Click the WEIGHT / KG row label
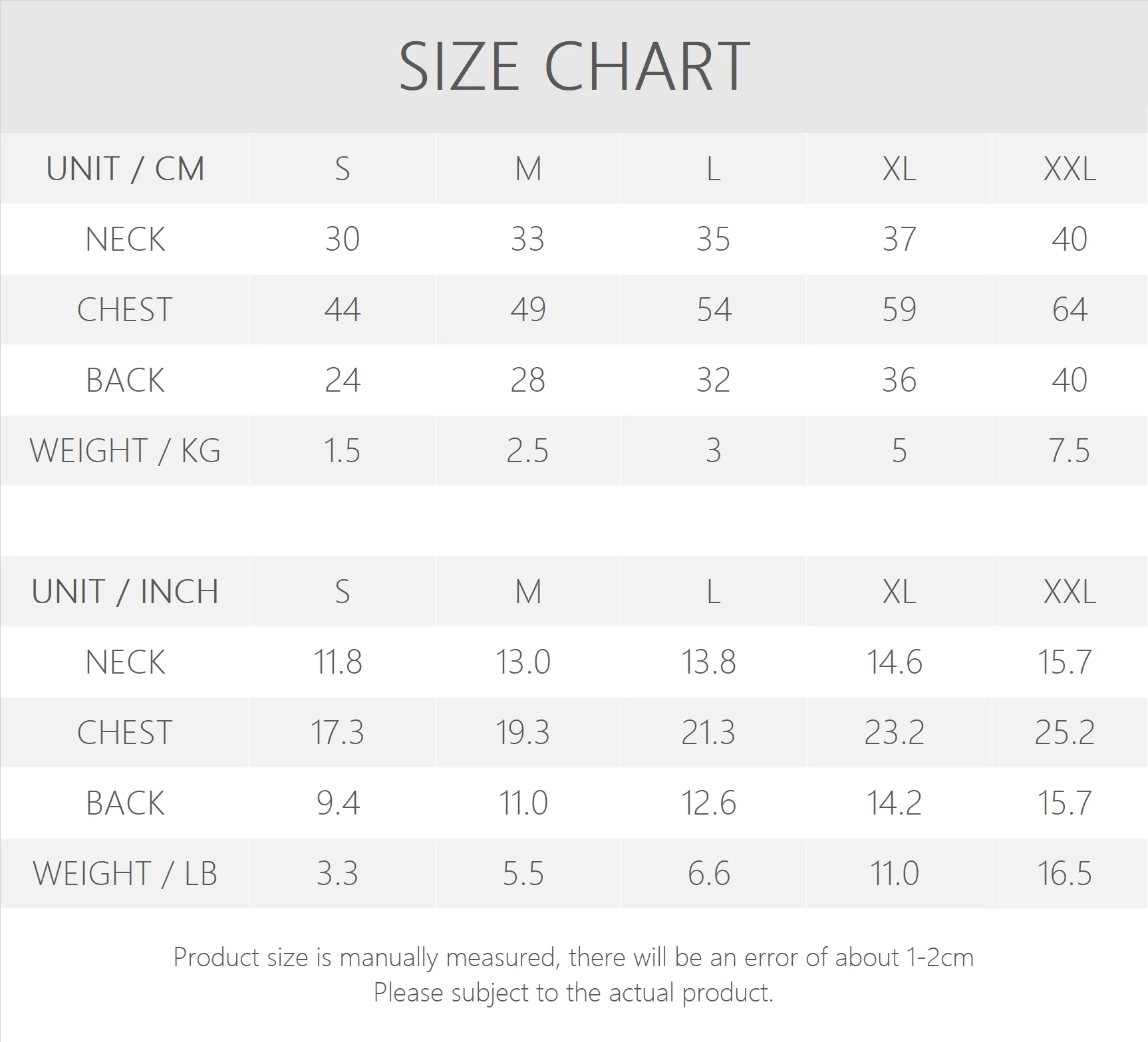 [x=125, y=451]
